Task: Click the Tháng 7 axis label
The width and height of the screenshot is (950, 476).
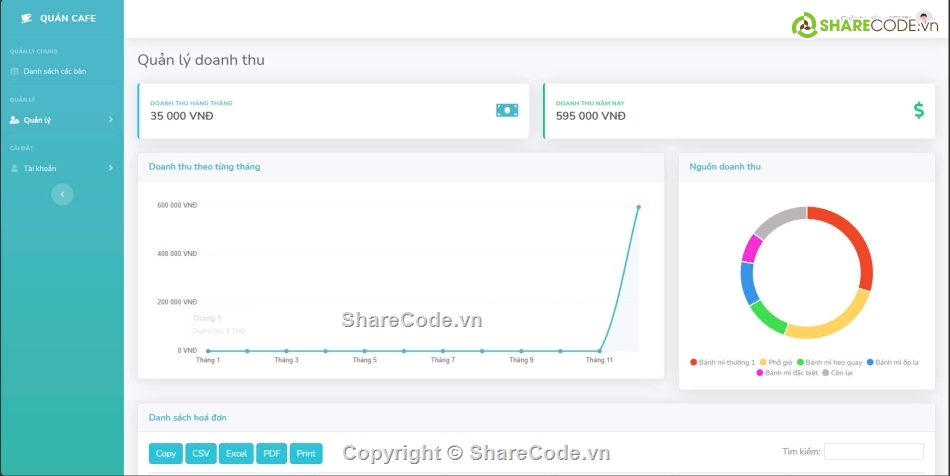Action: (x=443, y=360)
